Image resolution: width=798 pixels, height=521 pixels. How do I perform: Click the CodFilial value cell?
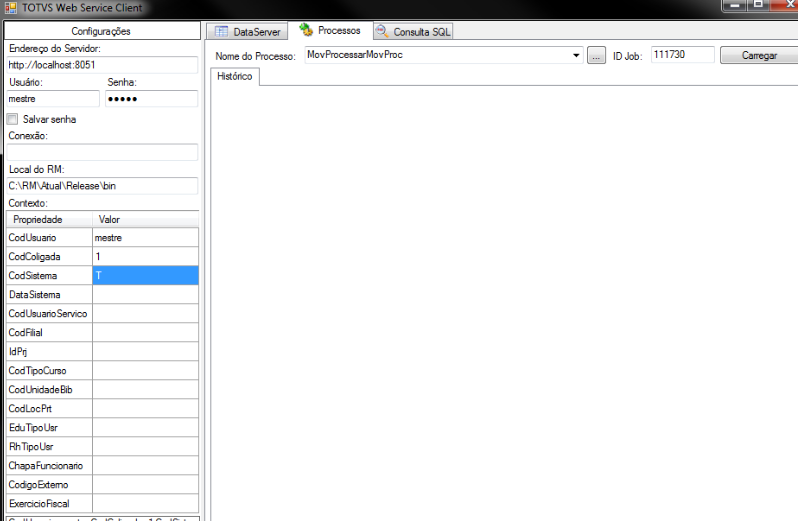(x=146, y=332)
